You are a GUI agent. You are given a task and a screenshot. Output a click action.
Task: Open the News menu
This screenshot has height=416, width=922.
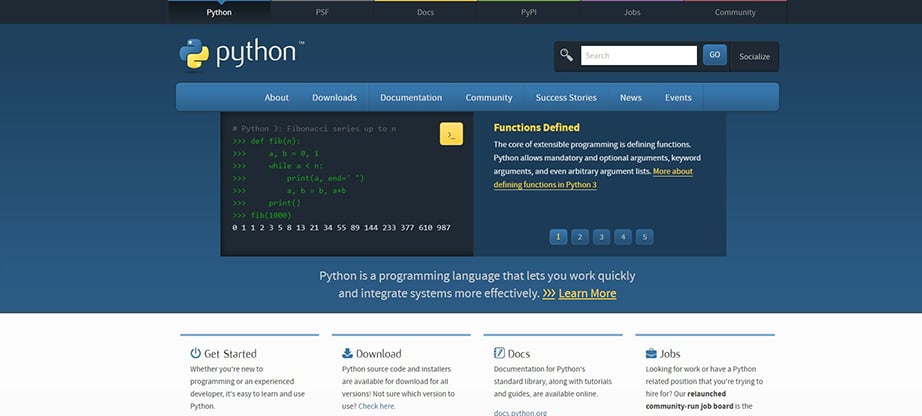click(630, 98)
